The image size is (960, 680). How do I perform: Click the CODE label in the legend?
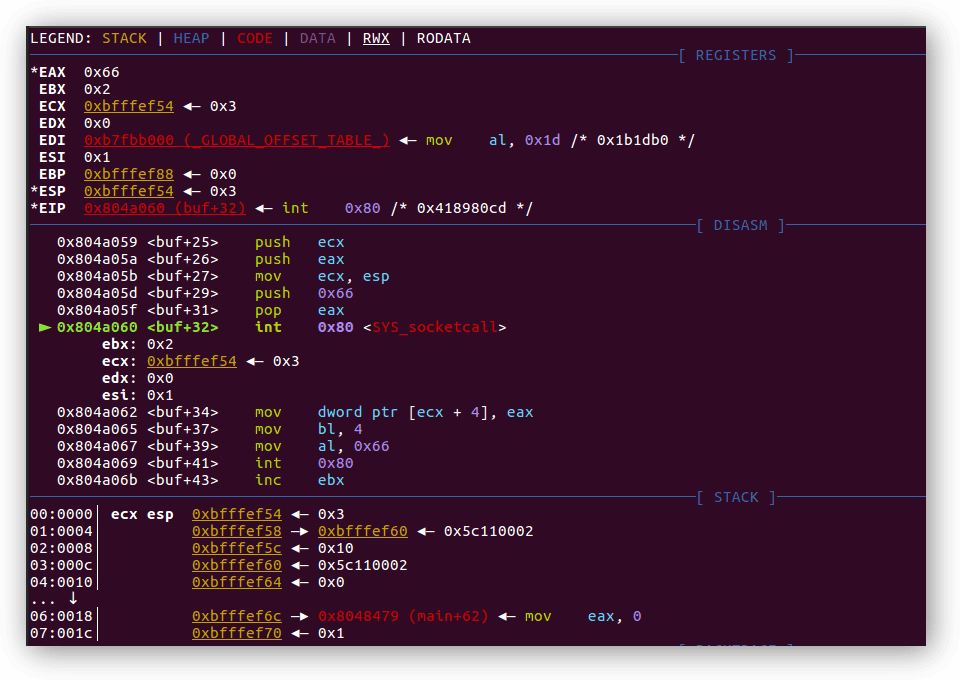[254, 38]
